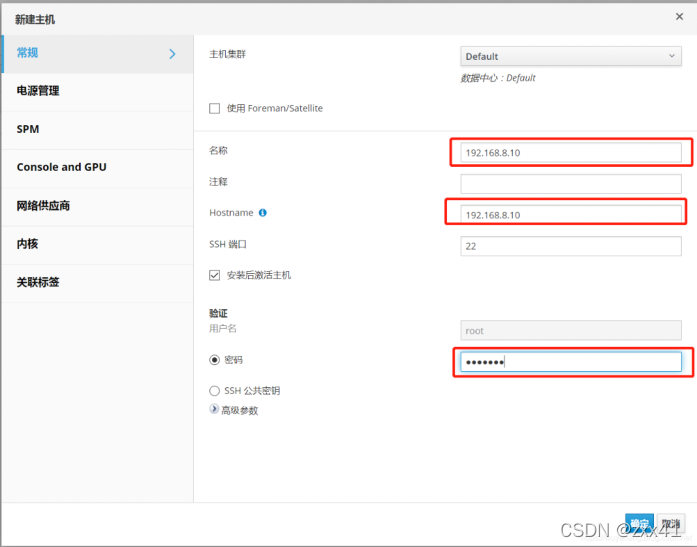Image resolution: width=697 pixels, height=547 pixels.
Task: Focus the password input field
Action: 571,362
